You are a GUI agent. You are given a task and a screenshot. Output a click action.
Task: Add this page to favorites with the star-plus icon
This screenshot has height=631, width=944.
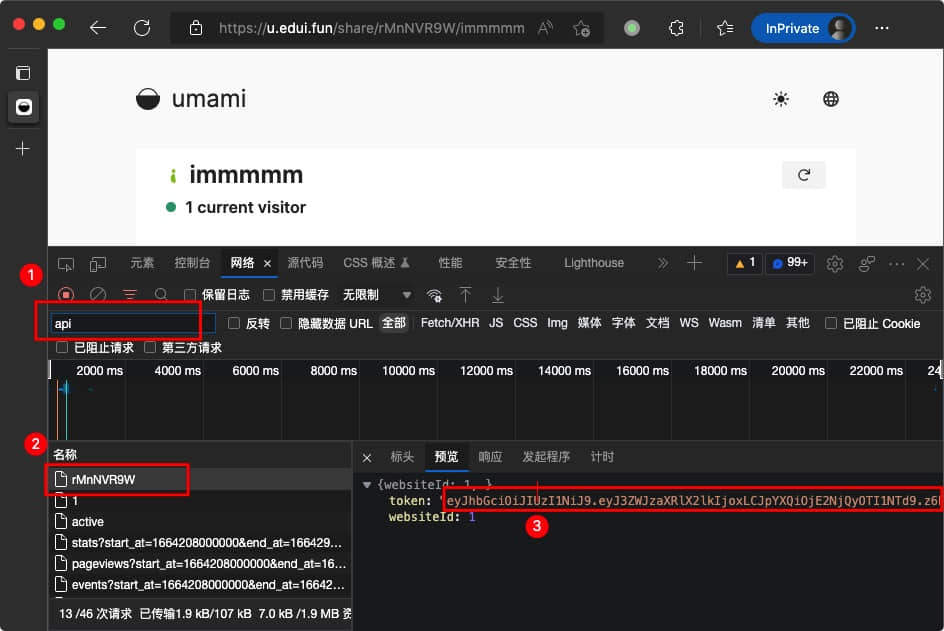582,28
